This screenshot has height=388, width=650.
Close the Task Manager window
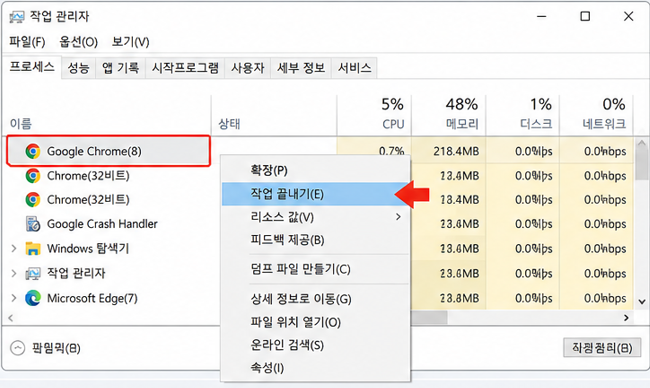(628, 17)
